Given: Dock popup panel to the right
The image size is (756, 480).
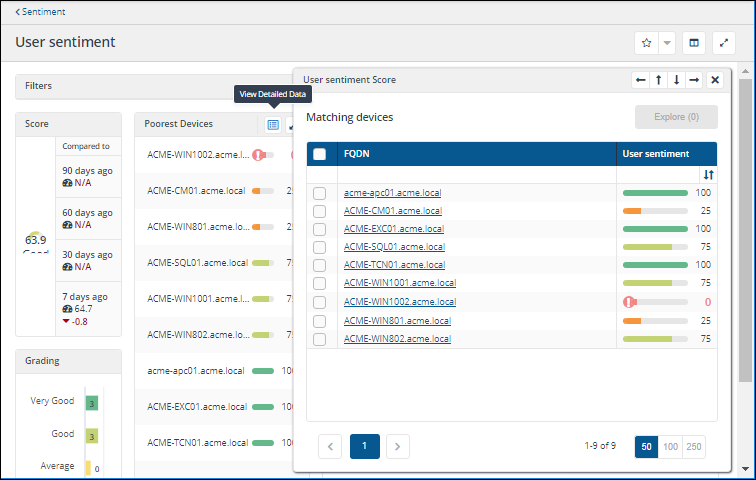Looking at the screenshot, I should coord(694,80).
